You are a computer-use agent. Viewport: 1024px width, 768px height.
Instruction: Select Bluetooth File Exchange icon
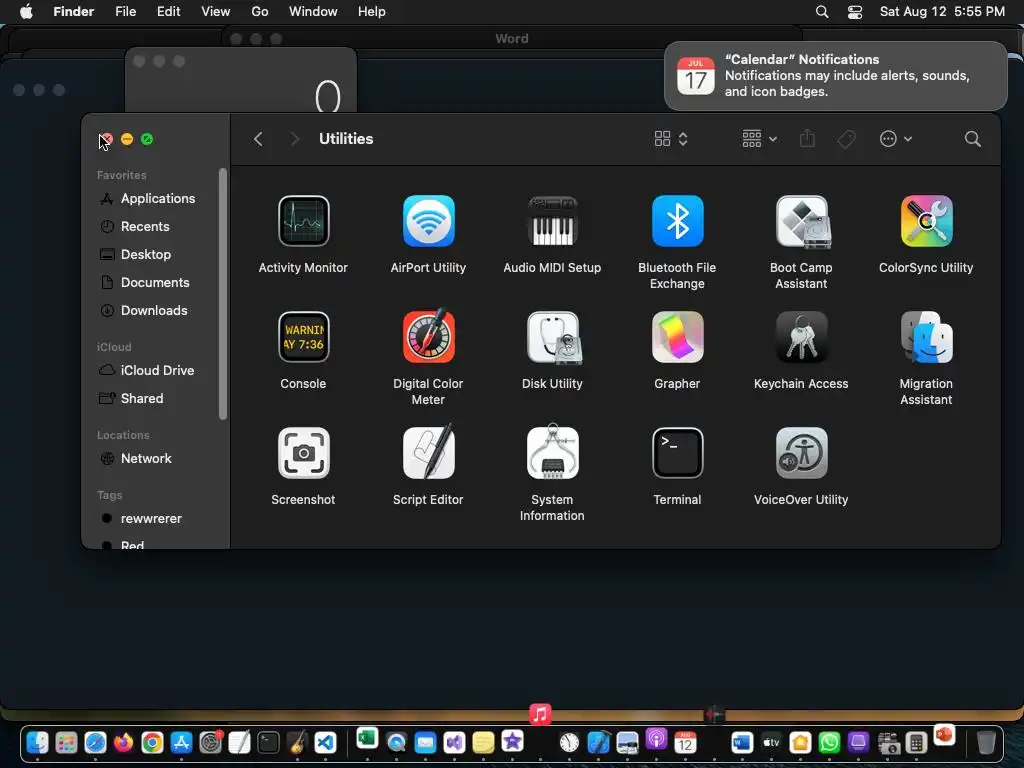tap(677, 221)
